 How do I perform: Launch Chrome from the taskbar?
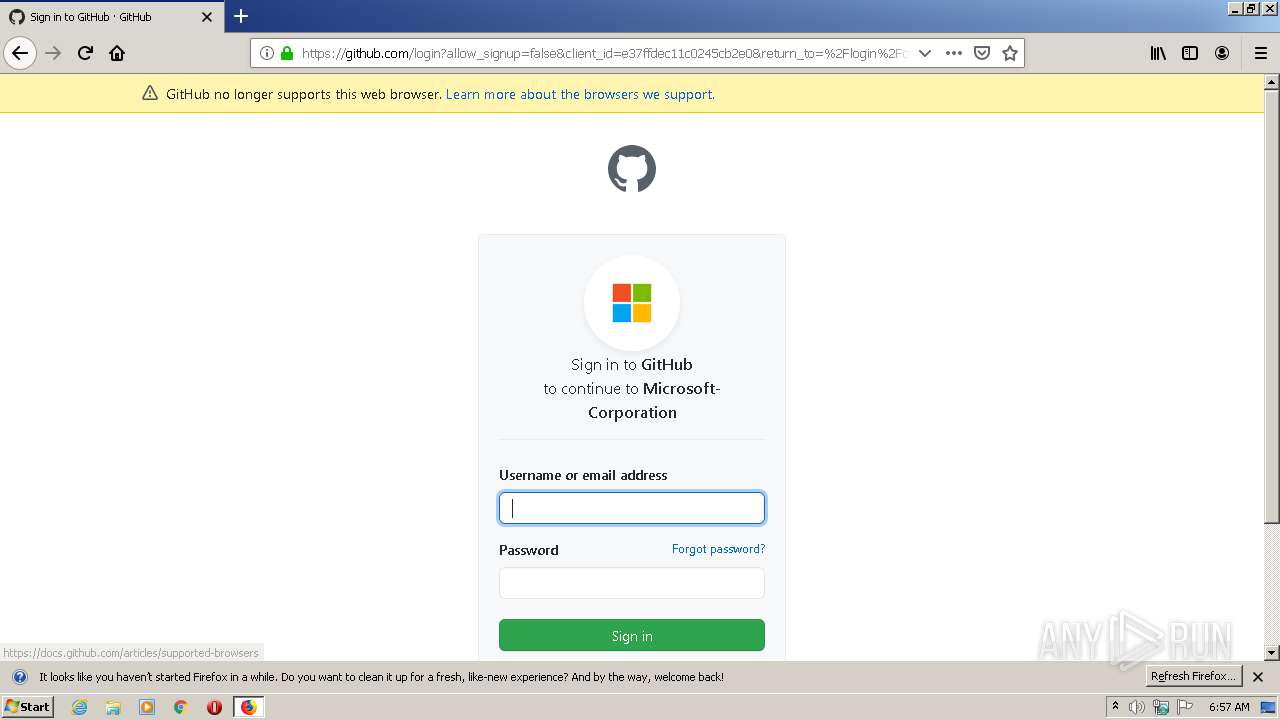(181, 707)
